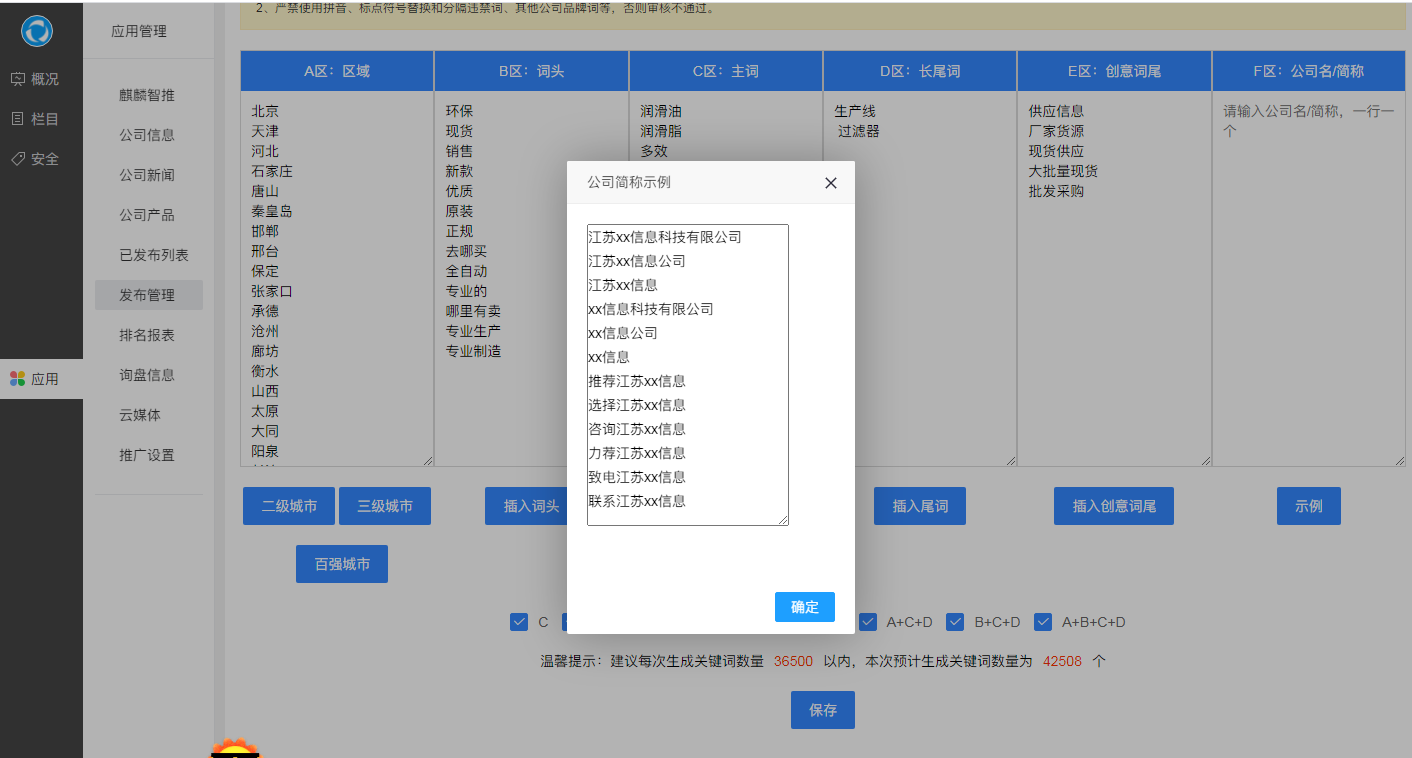Click 秦皇岛 in the region list
1412x758 pixels.
click(x=272, y=211)
